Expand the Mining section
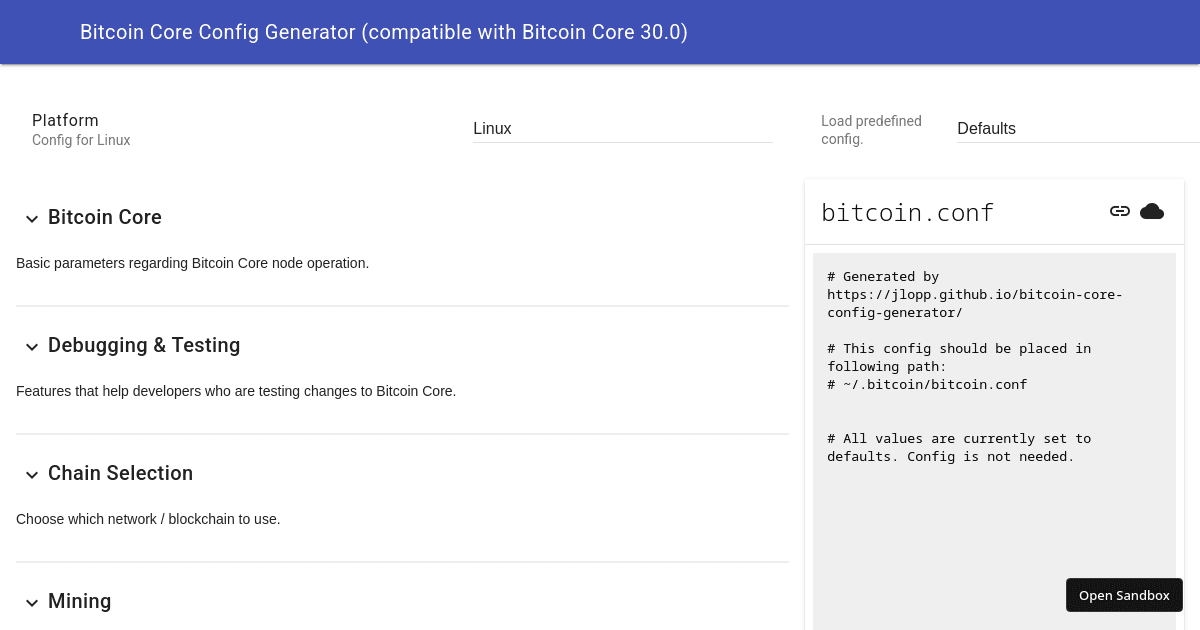This screenshot has height=630, width=1200. pyautogui.click(x=80, y=601)
